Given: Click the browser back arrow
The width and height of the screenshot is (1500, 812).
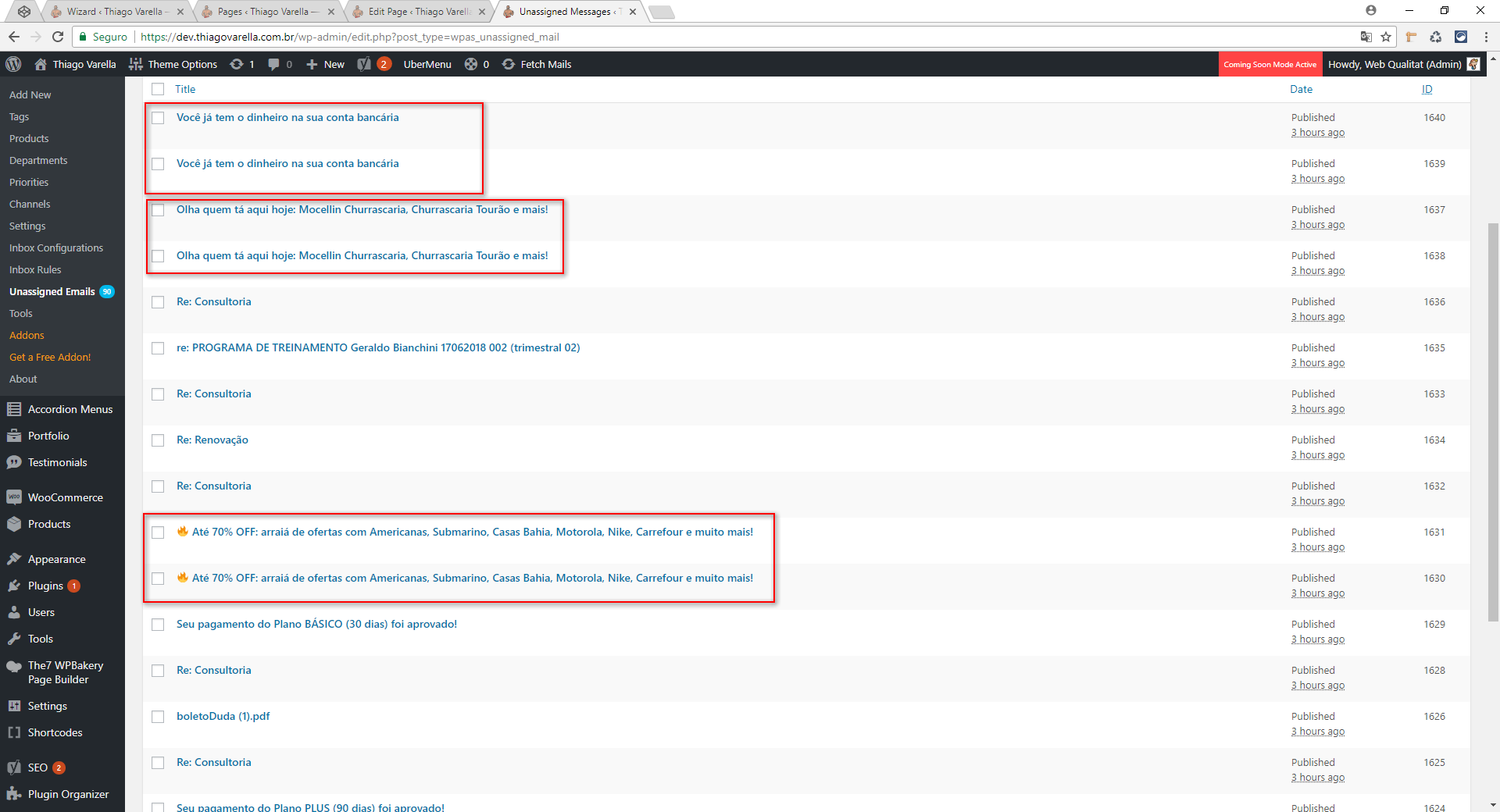Looking at the screenshot, I should 14,37.
